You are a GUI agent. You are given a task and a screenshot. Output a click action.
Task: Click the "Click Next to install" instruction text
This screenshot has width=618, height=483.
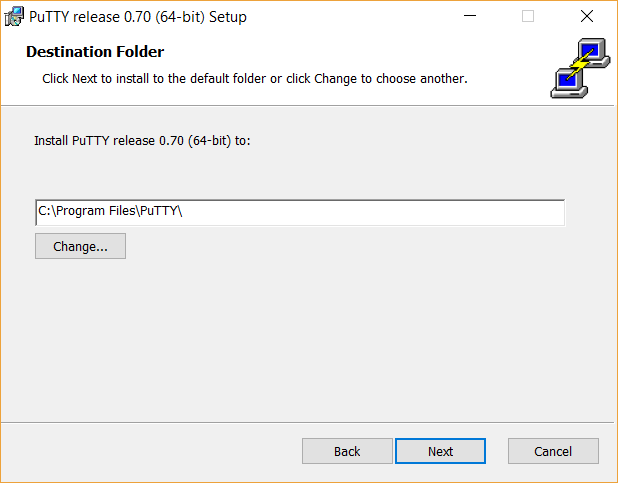254,78
